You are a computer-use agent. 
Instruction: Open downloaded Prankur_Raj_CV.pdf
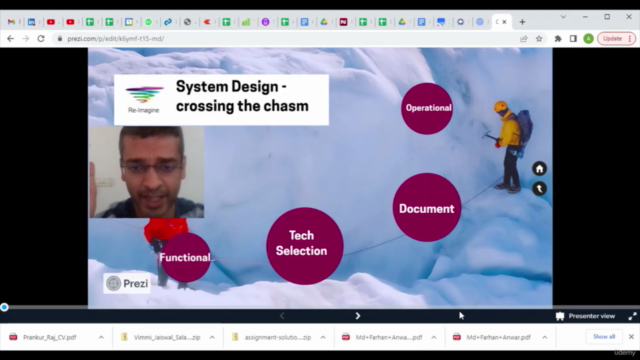pyautogui.click(x=50, y=338)
